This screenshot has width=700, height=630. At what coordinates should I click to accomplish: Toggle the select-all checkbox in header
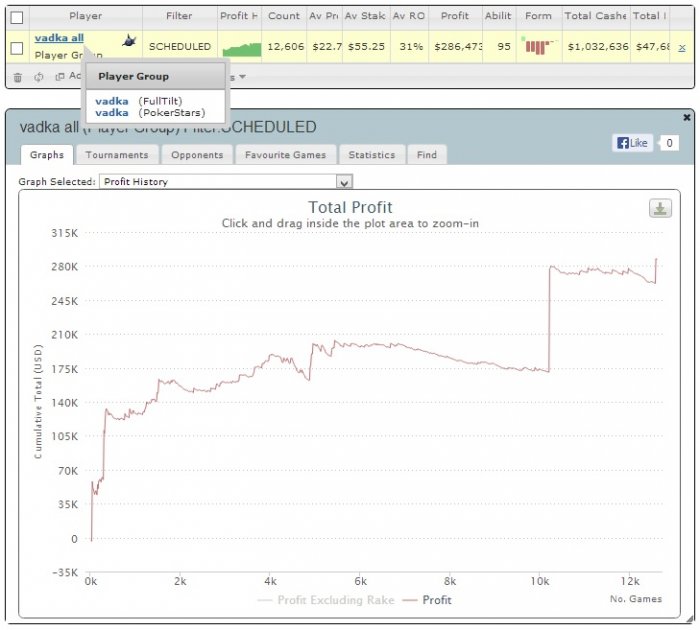point(17,18)
